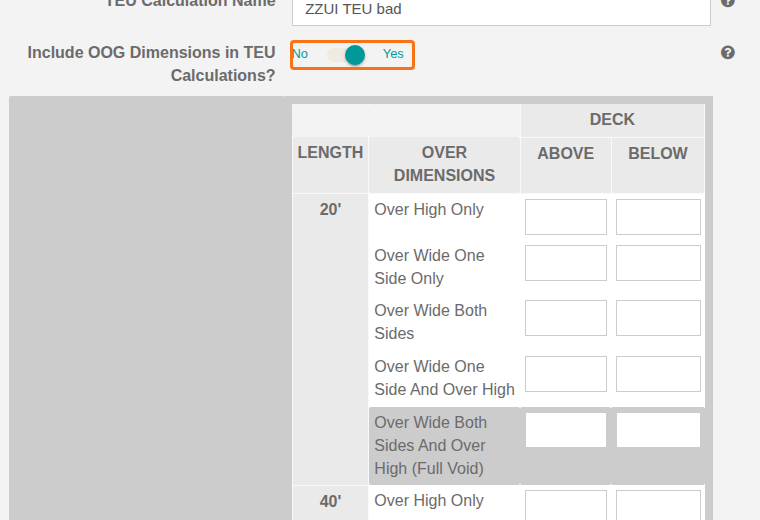The height and width of the screenshot is (520, 760).
Task: Select the 40' length row label
Action: coord(330,501)
